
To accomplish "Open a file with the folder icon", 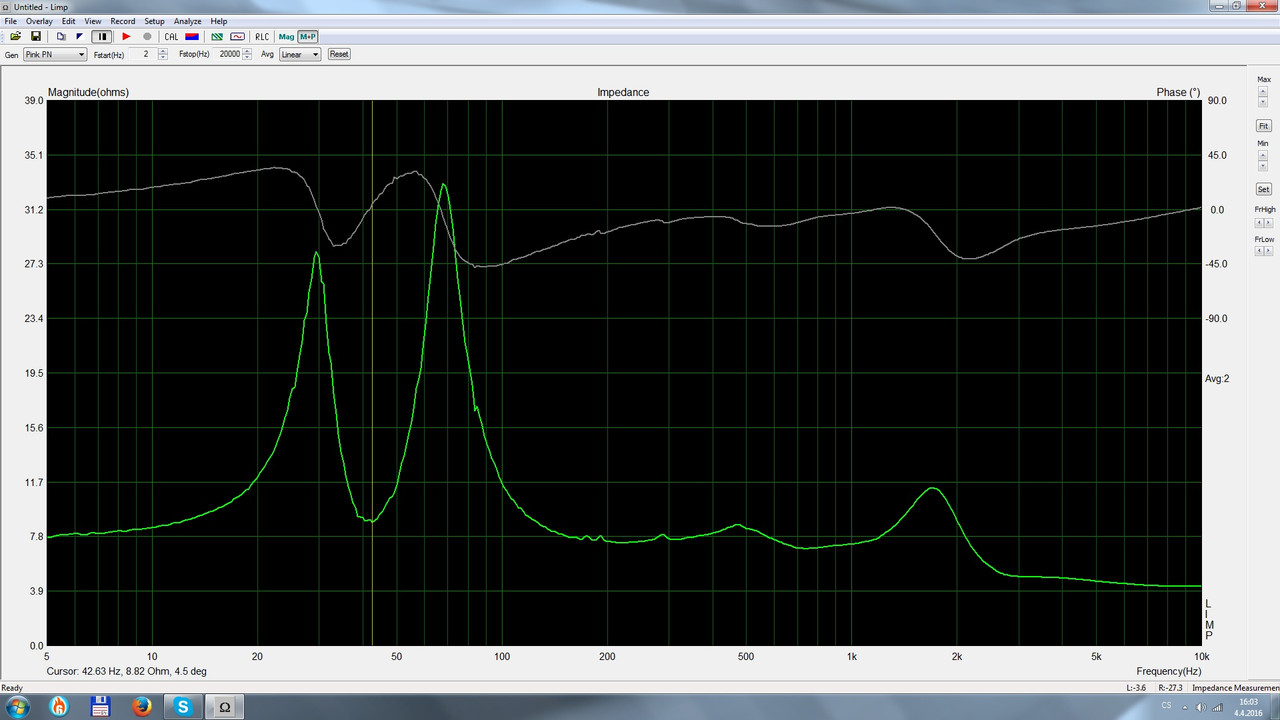I will click(x=16, y=36).
